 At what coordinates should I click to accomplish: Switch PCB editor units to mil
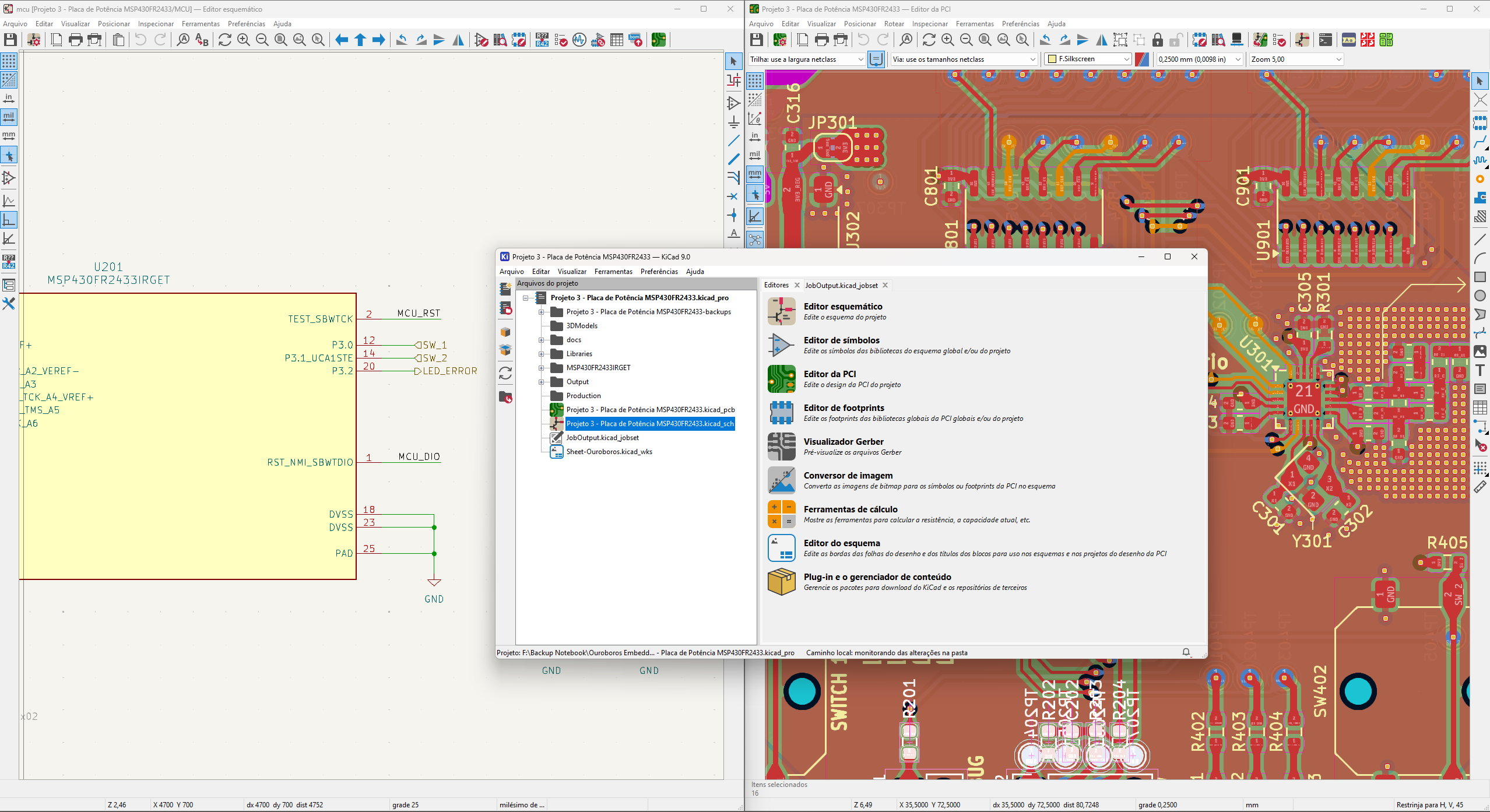755,155
